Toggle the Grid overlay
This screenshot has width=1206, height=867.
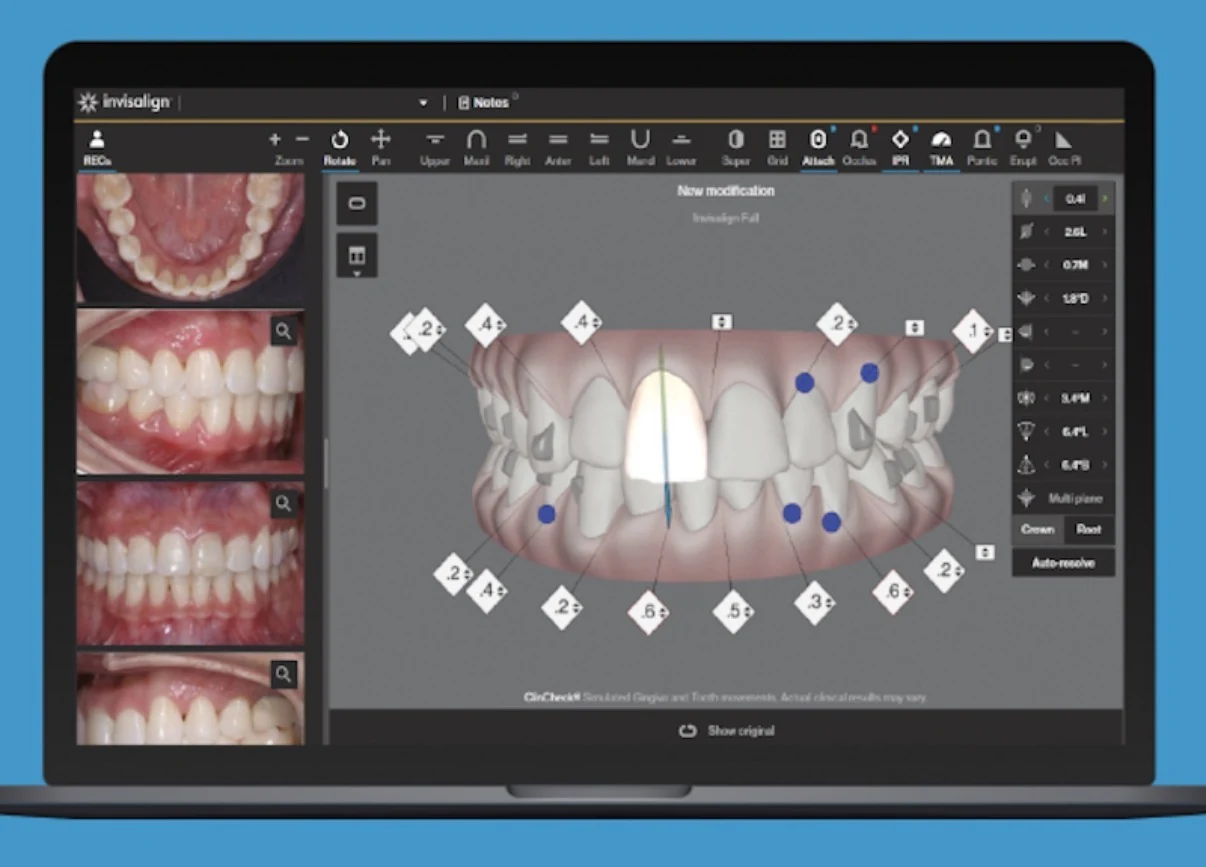tap(777, 147)
